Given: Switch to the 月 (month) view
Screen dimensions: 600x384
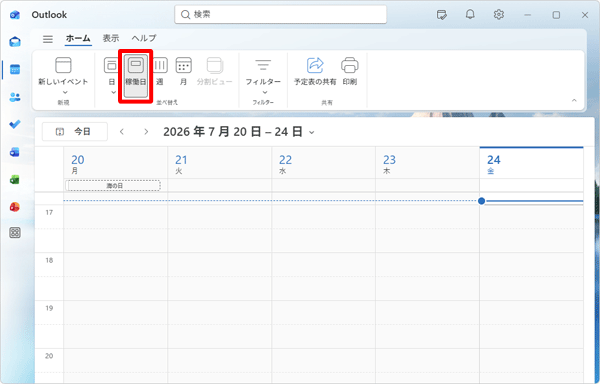Looking at the screenshot, I should [183, 71].
